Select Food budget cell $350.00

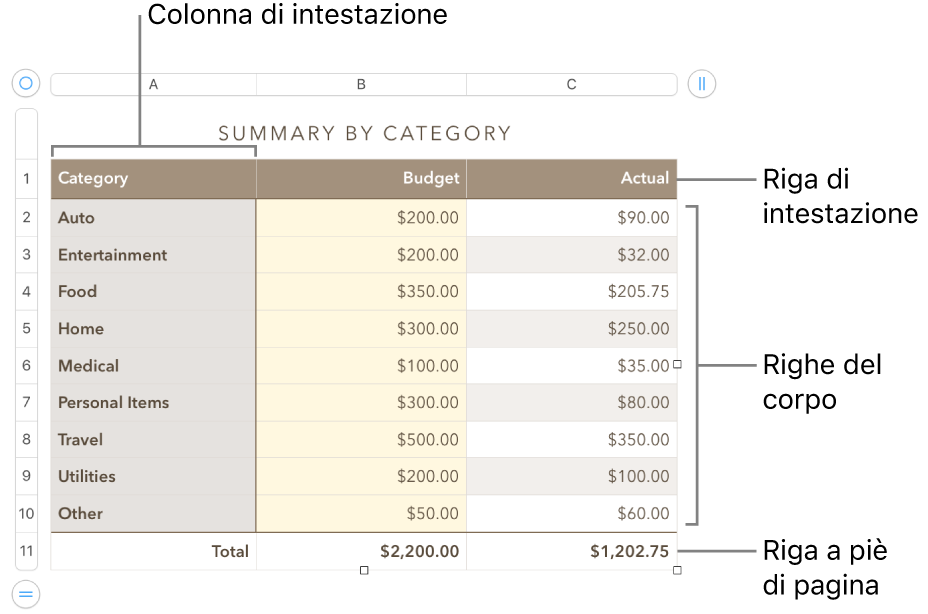[x=361, y=292]
